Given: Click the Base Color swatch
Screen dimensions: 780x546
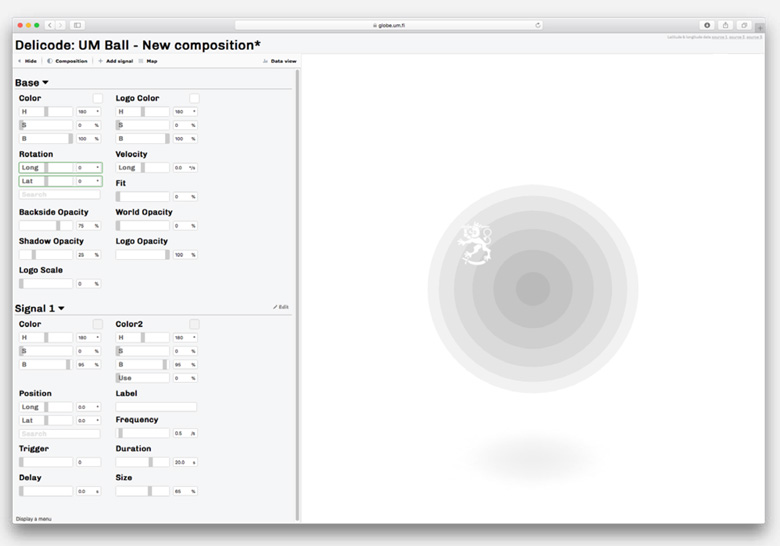Looking at the screenshot, I should (98, 98).
